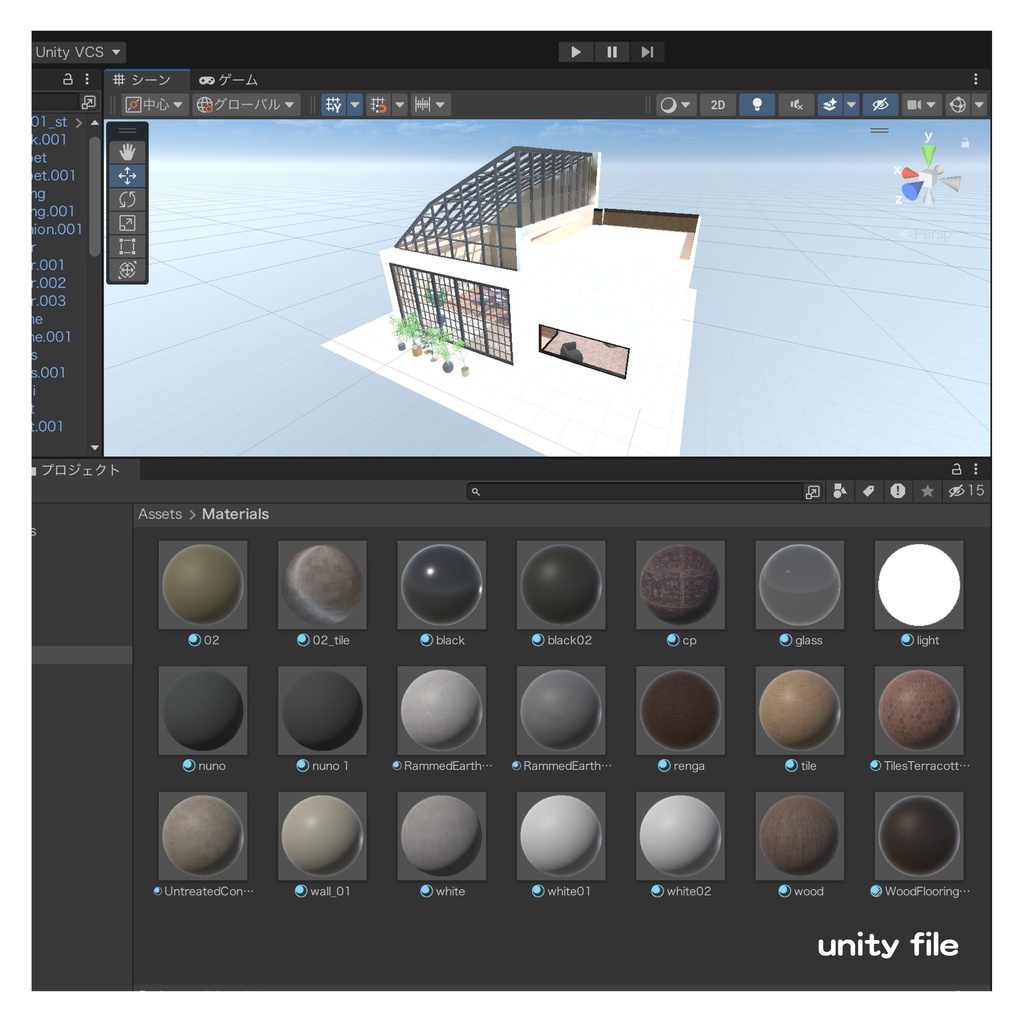The height and width of the screenshot is (1024, 1024).
Task: Select the Scale tool
Action: 127,223
